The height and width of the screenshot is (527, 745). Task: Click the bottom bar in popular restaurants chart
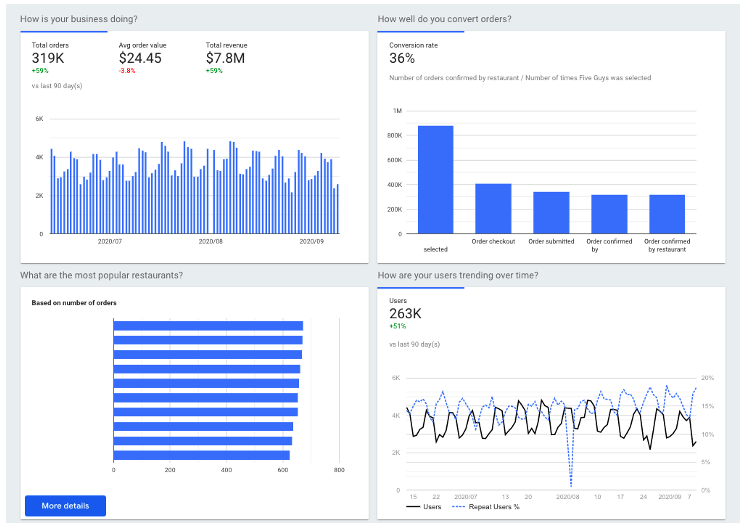pos(201,455)
